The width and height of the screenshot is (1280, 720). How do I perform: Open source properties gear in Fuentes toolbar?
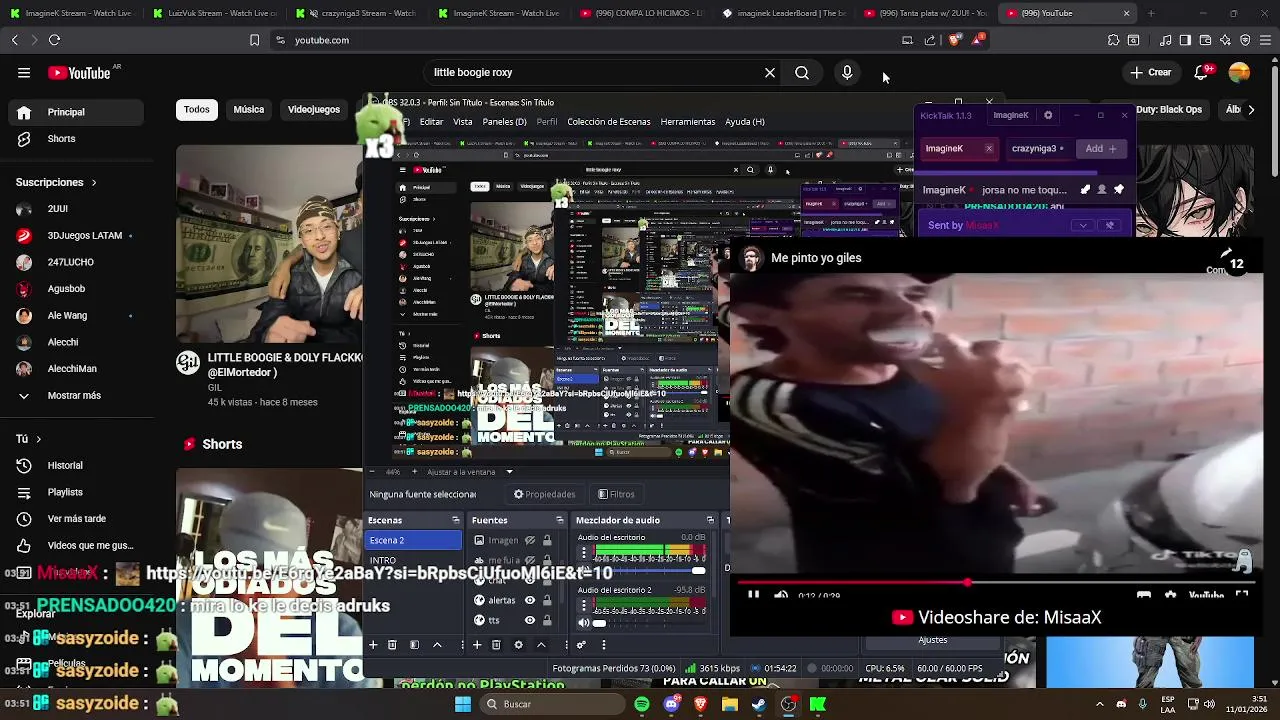tap(518, 645)
